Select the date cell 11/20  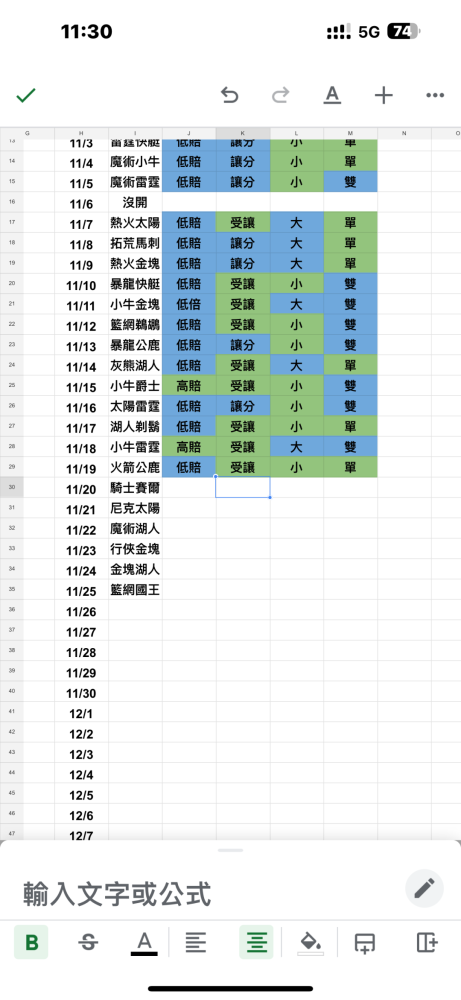82,489
